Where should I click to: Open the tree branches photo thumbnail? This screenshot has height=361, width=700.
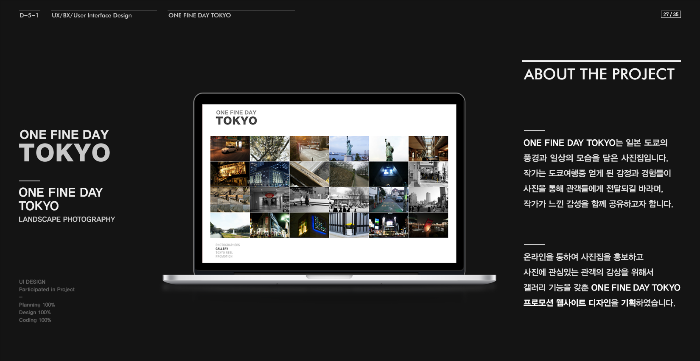click(270, 149)
